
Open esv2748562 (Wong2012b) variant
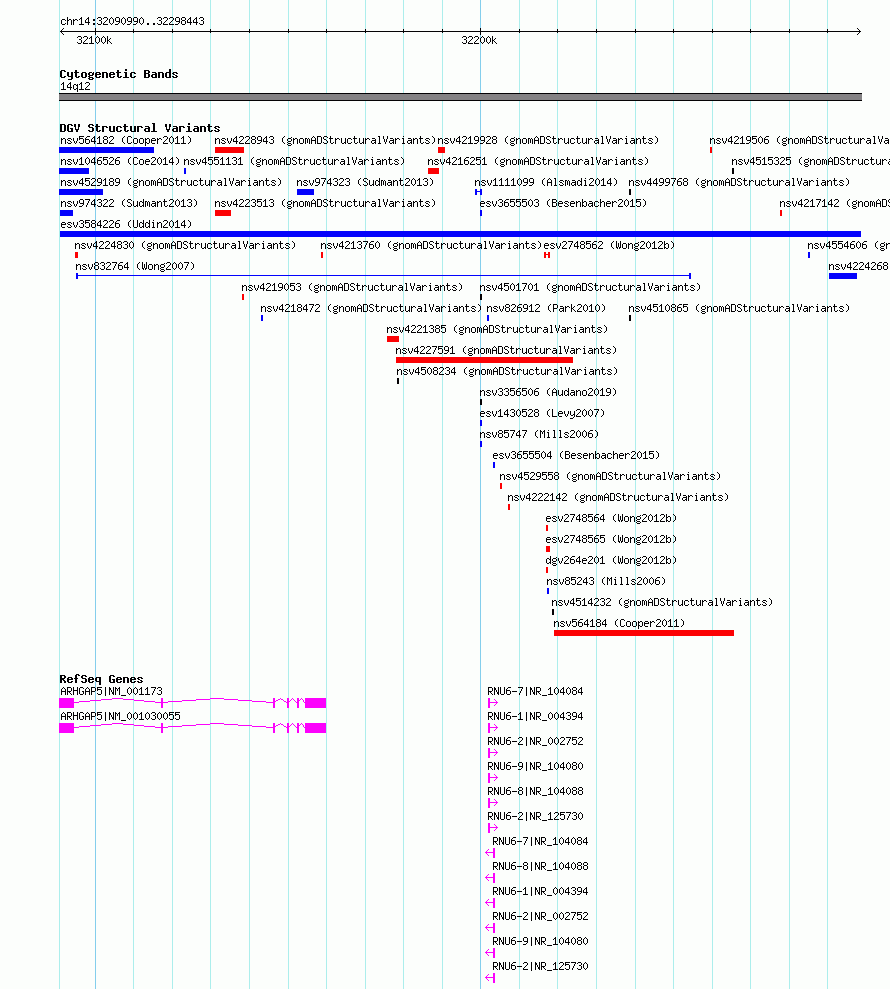pos(609,245)
